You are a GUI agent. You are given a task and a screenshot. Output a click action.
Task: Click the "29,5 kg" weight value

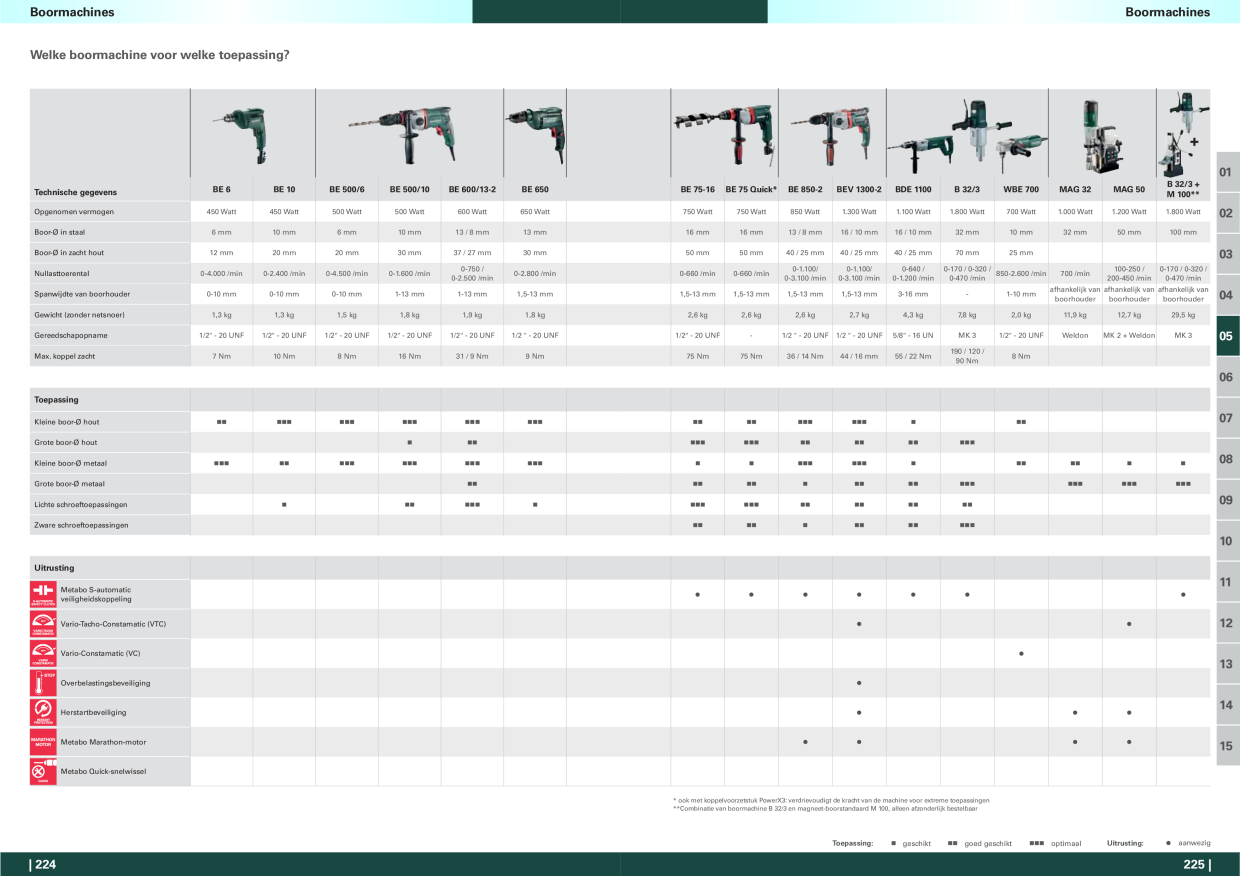tap(1183, 315)
